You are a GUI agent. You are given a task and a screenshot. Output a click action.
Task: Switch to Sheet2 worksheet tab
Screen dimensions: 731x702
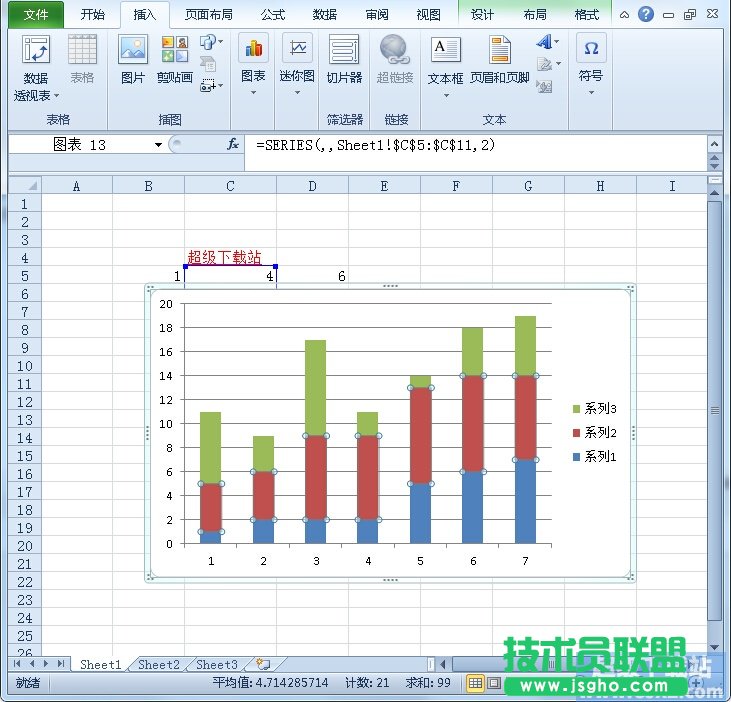pyautogui.click(x=159, y=664)
